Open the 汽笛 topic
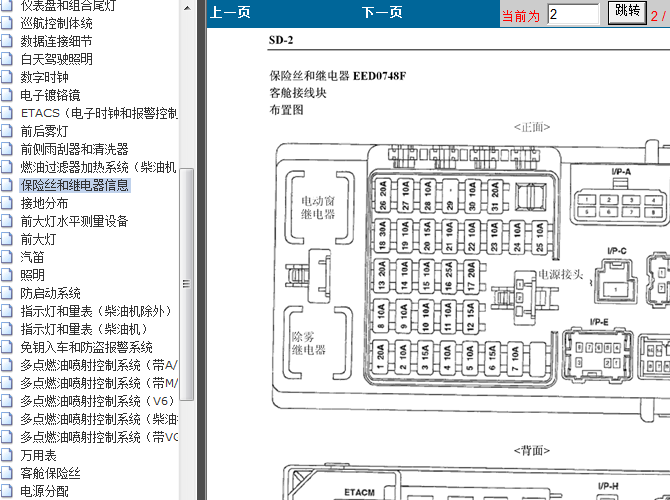This screenshot has height=500, width=670. [x=32, y=257]
